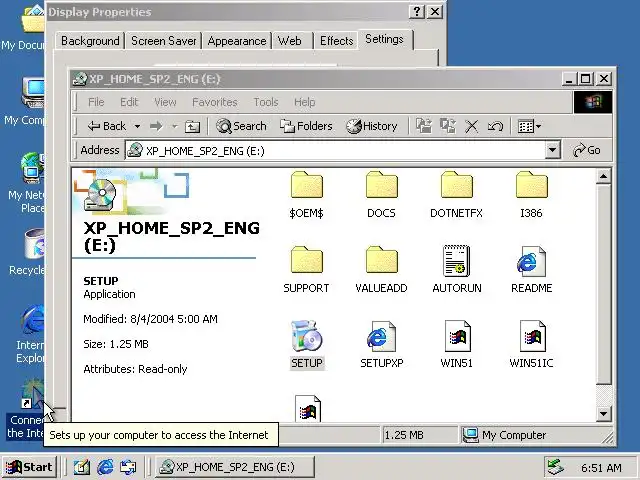This screenshot has width=640, height=480.
Task: Select the DOCS folder
Action: click(381, 185)
